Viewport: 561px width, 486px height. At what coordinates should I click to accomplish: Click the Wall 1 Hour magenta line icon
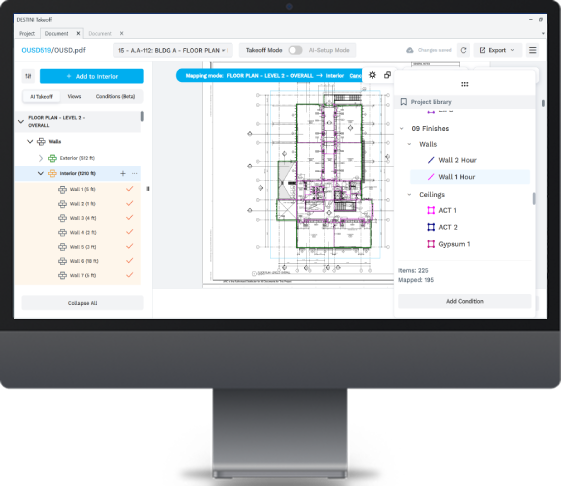click(431, 177)
